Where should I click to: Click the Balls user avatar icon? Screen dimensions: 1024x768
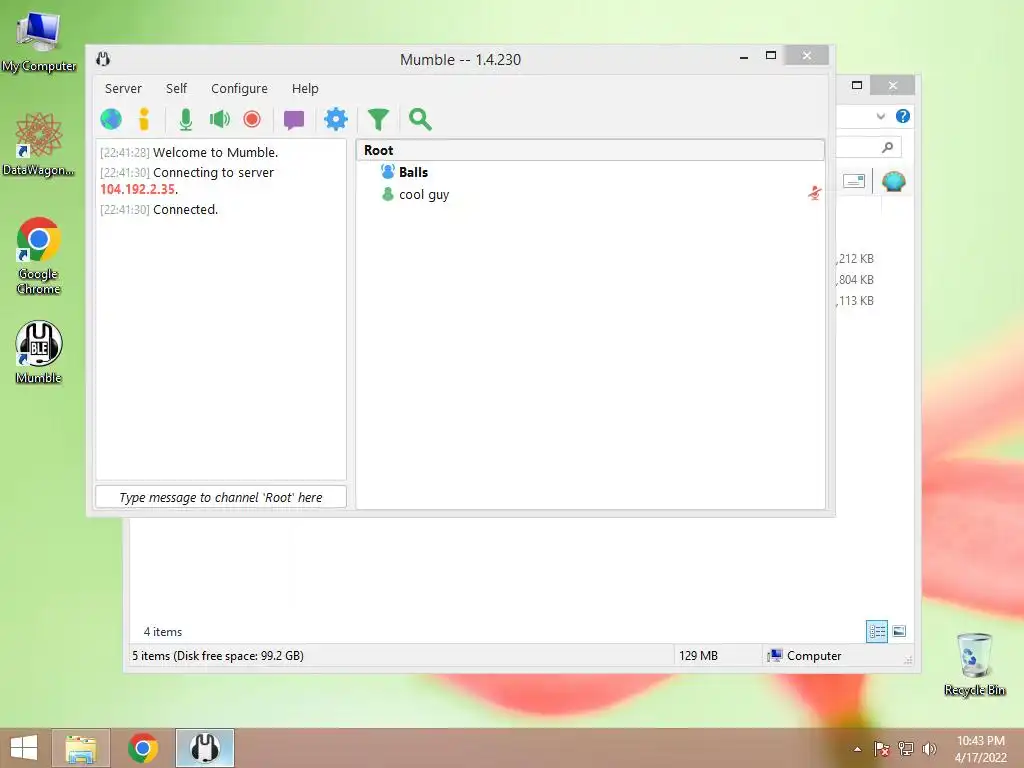tap(388, 172)
